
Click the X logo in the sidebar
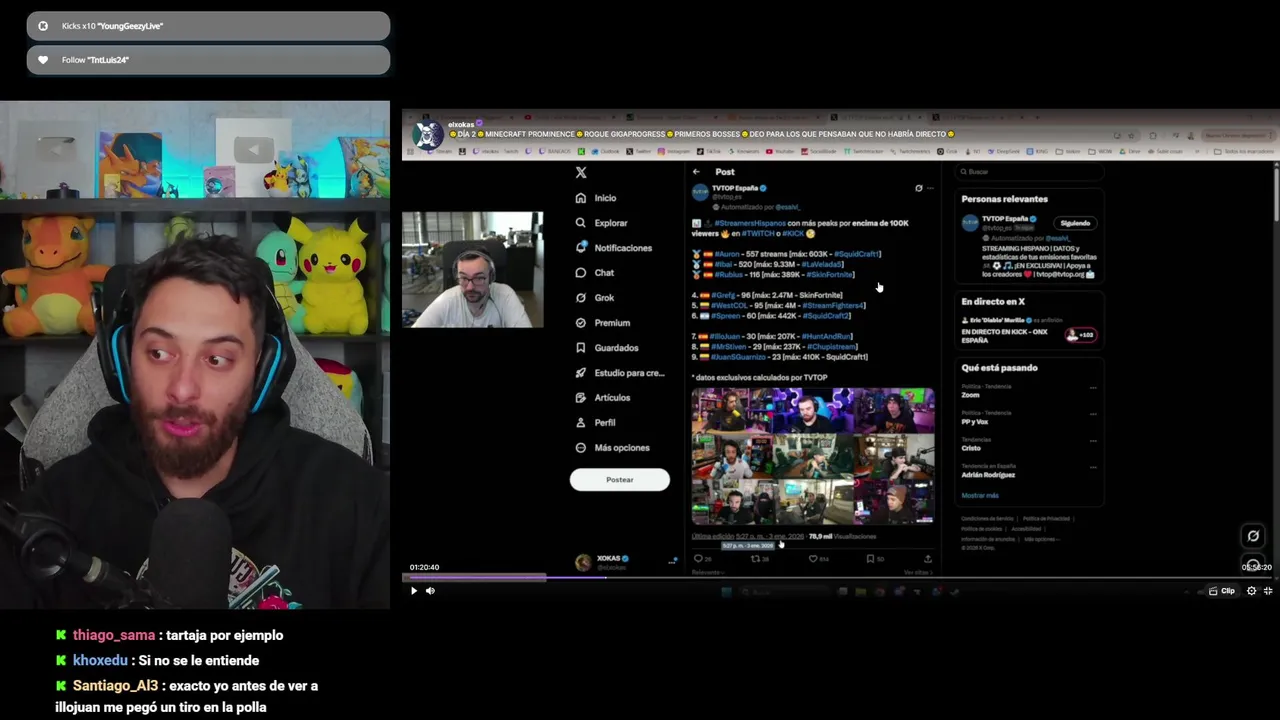tap(581, 172)
